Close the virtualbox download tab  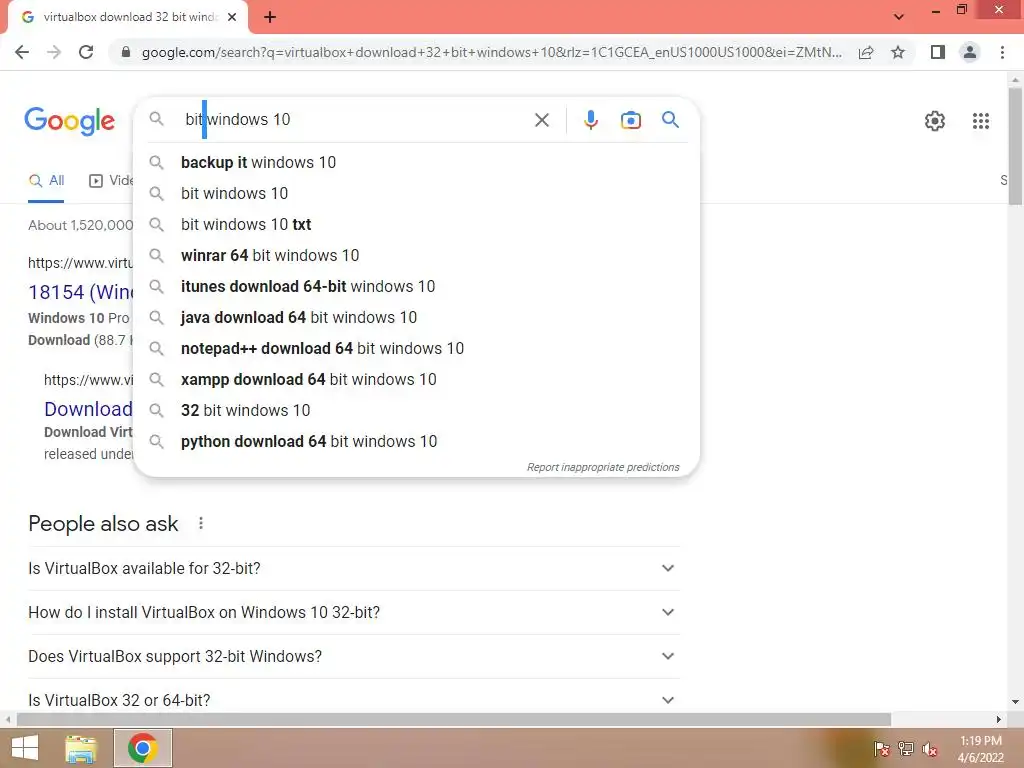232,18
